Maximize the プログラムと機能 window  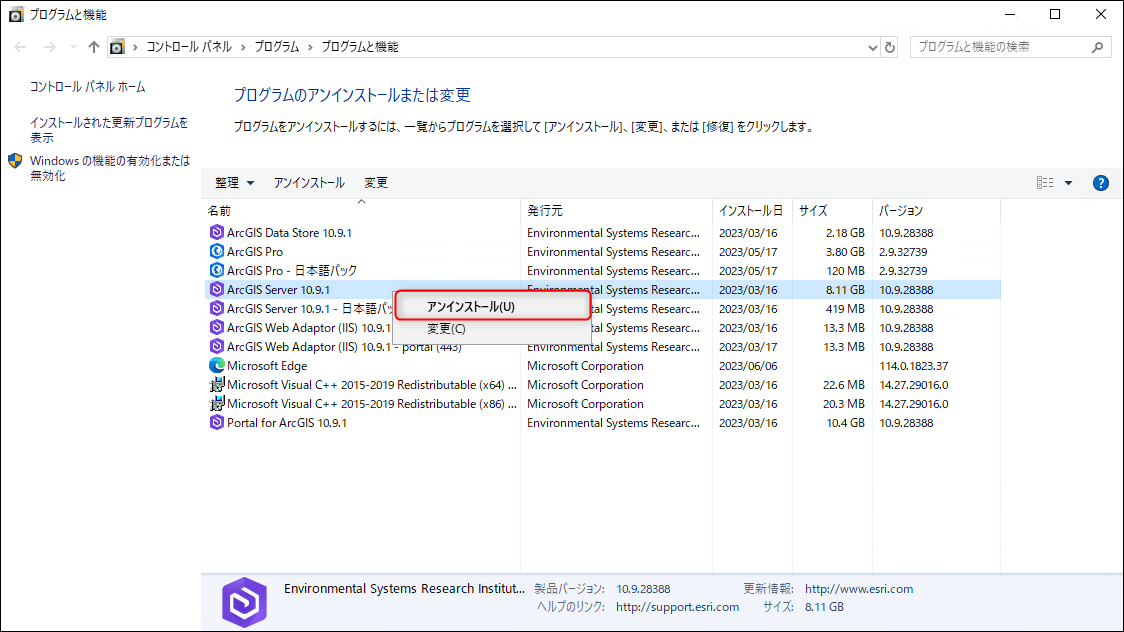click(x=1055, y=14)
